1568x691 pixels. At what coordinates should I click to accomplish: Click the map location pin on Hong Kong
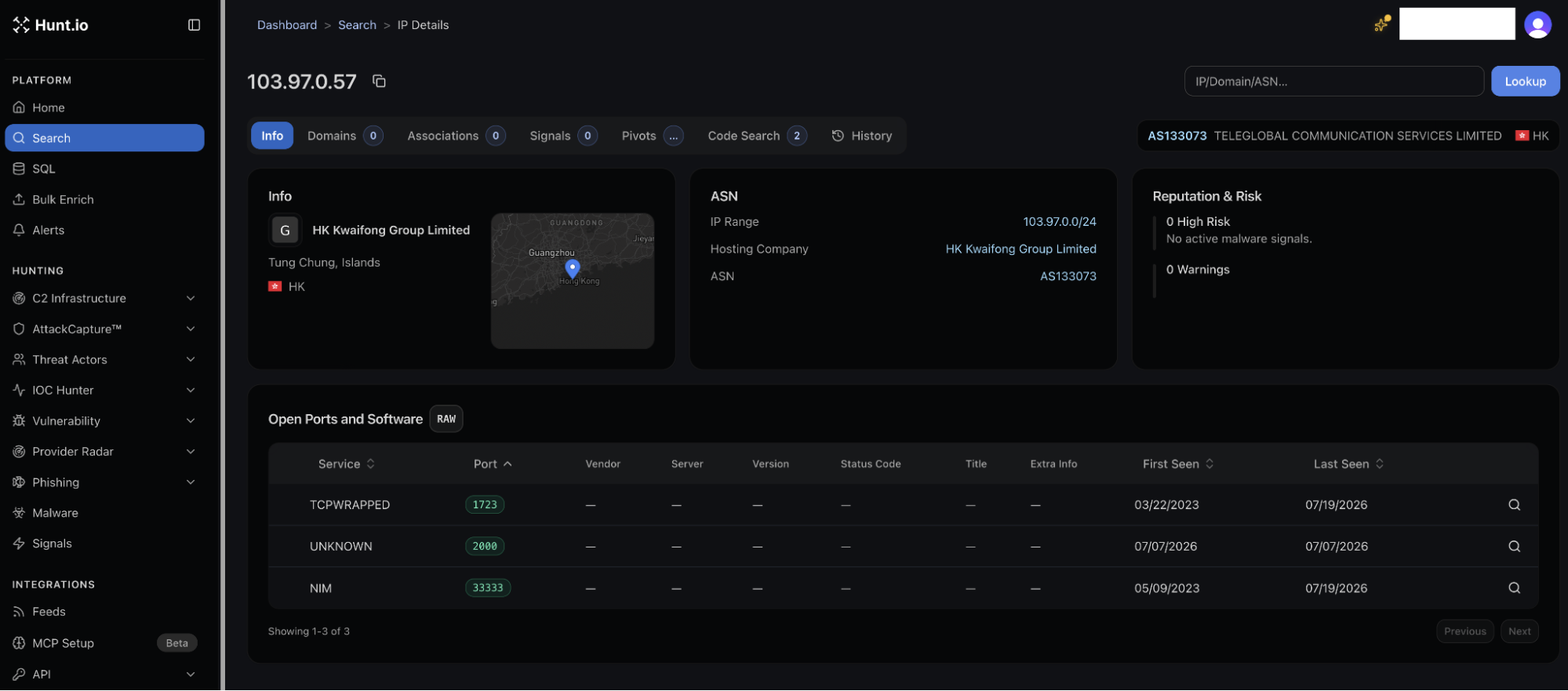coord(573,269)
